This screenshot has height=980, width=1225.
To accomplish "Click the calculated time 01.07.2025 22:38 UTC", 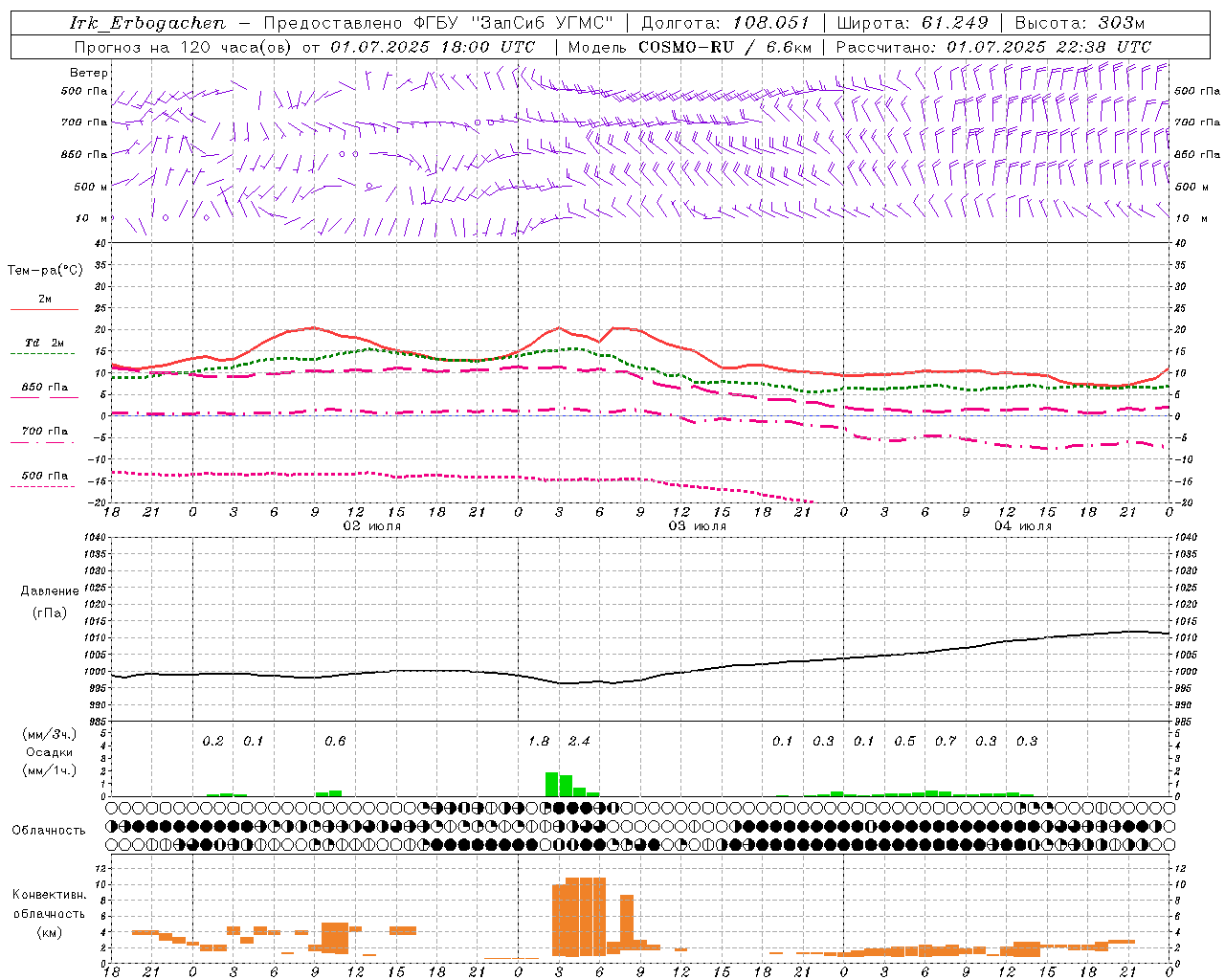I will point(1049,47).
